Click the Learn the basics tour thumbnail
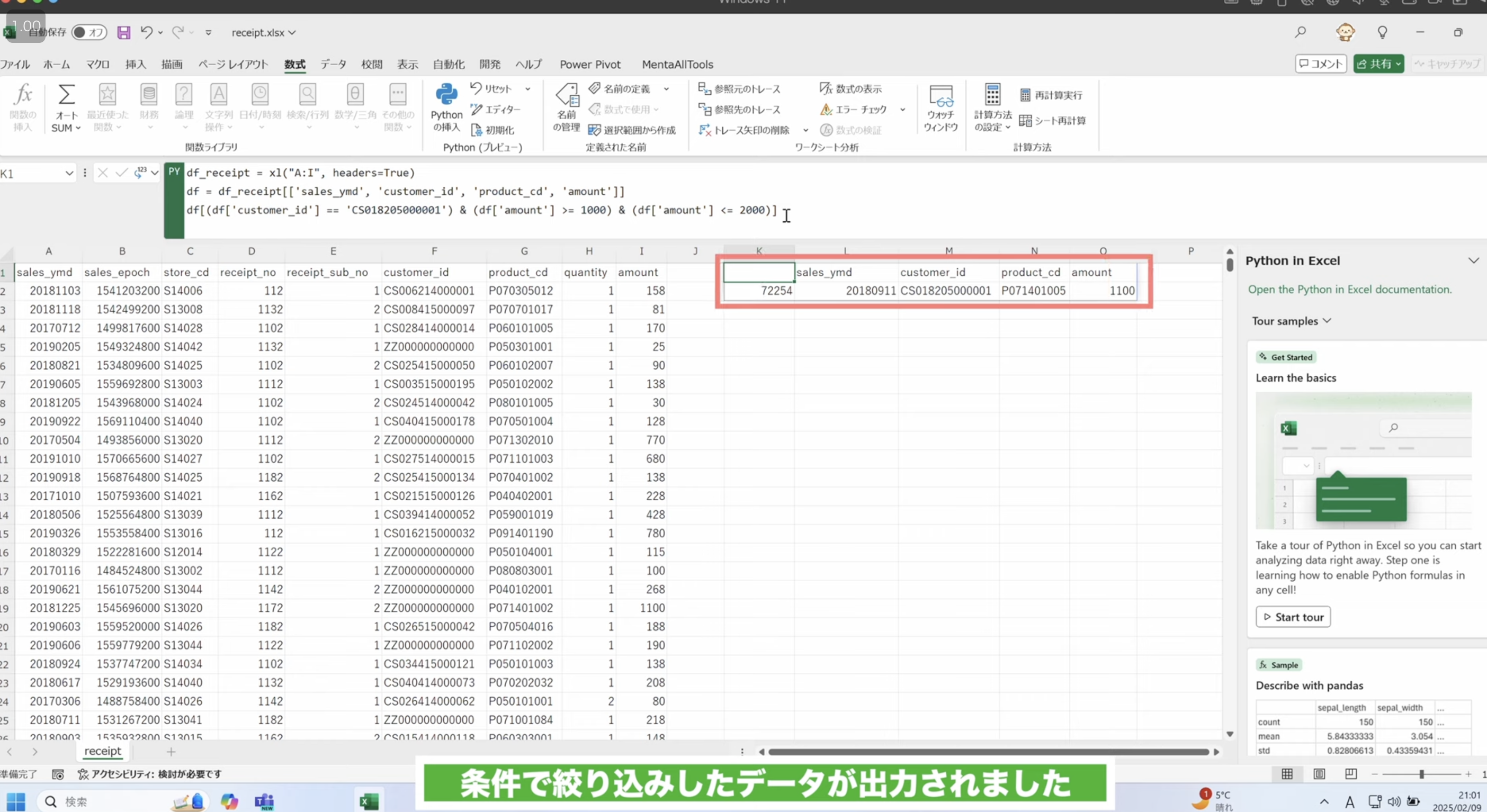This screenshot has width=1487, height=812. [x=1364, y=461]
